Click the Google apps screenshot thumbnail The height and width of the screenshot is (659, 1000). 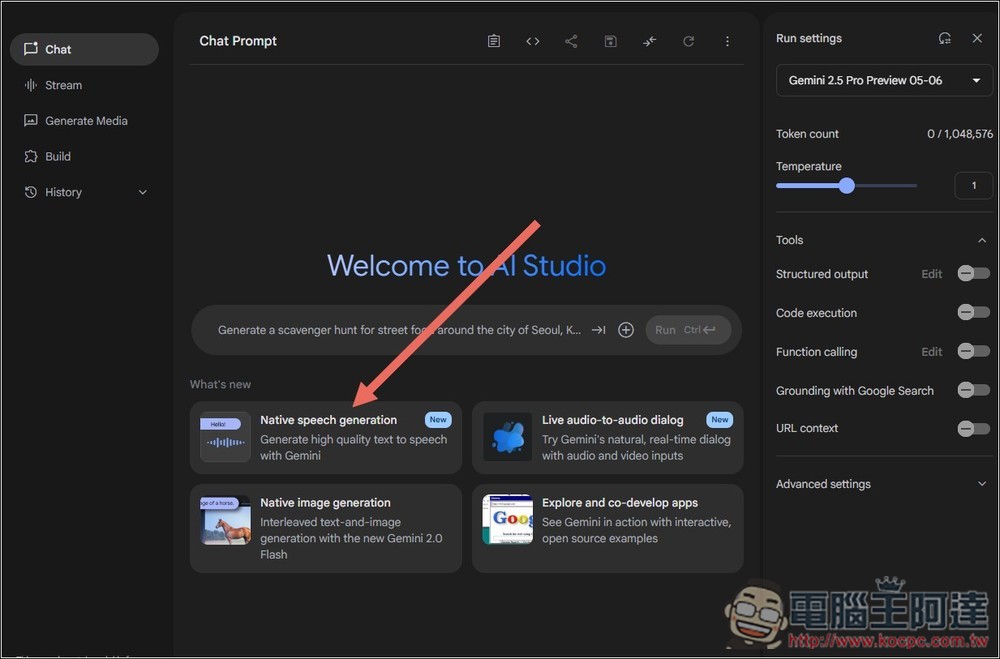click(x=508, y=519)
